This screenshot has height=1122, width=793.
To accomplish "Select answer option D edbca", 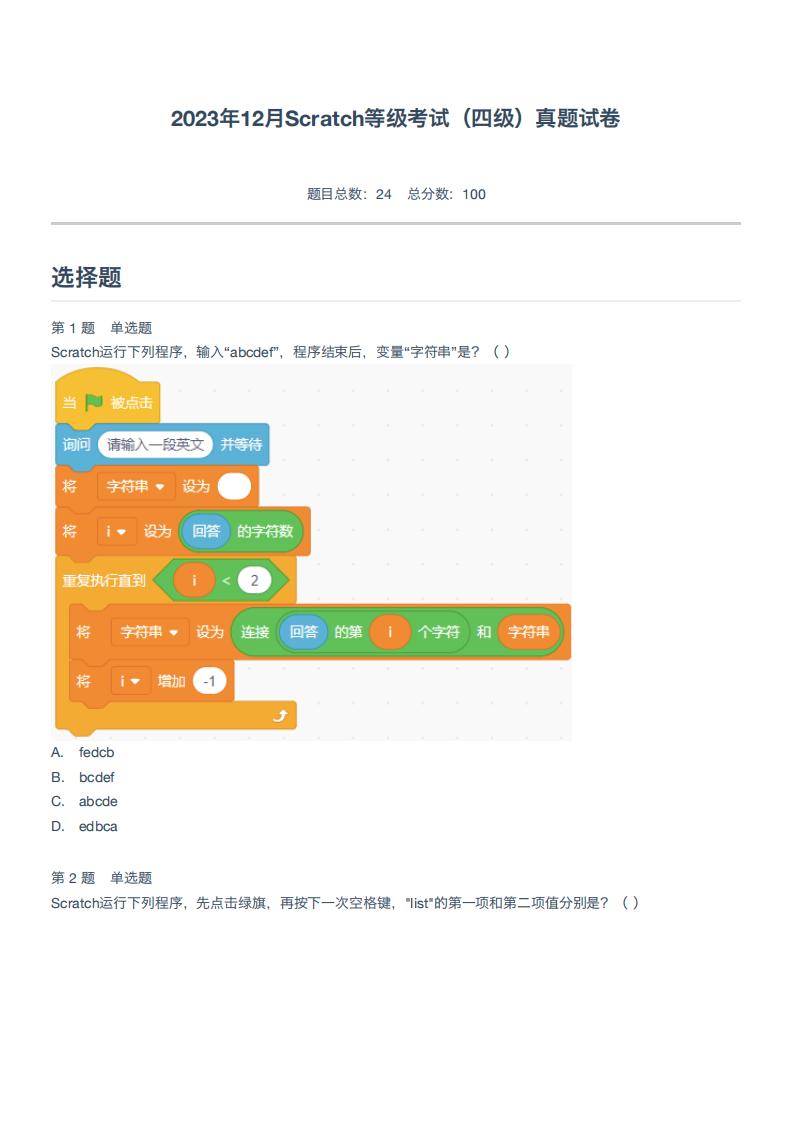I will (84, 827).
